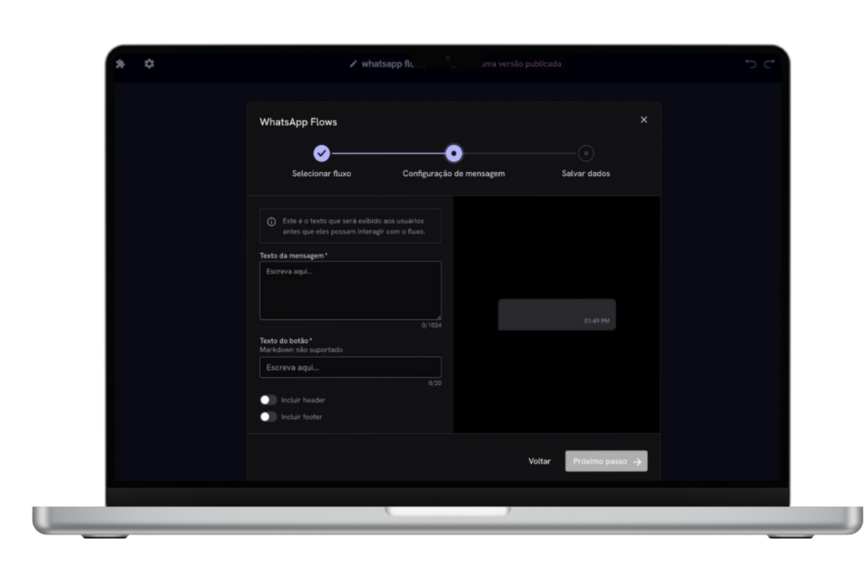The height and width of the screenshot is (581, 864).
Task: Focus the Texto da mensagem text area
Action: pyautogui.click(x=350, y=290)
